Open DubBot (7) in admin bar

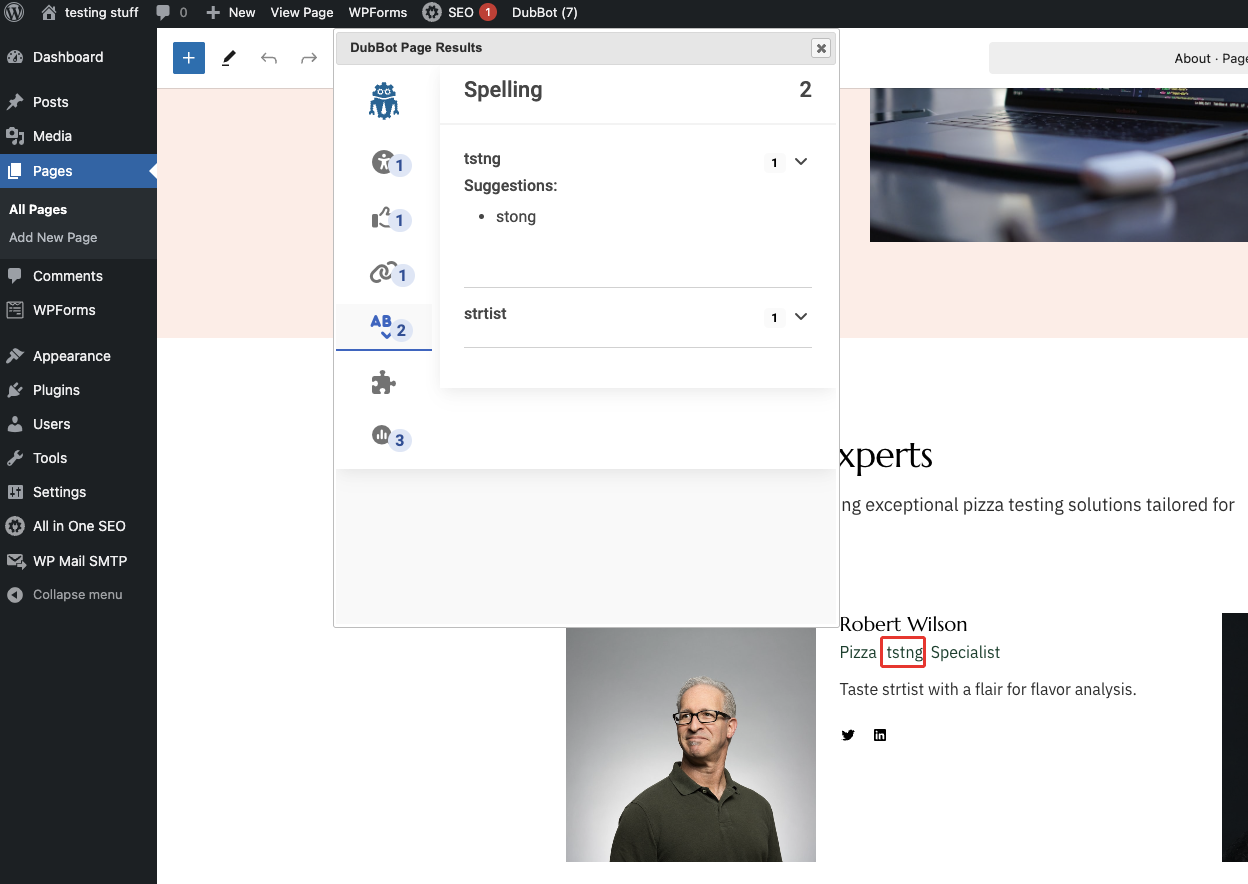[544, 13]
